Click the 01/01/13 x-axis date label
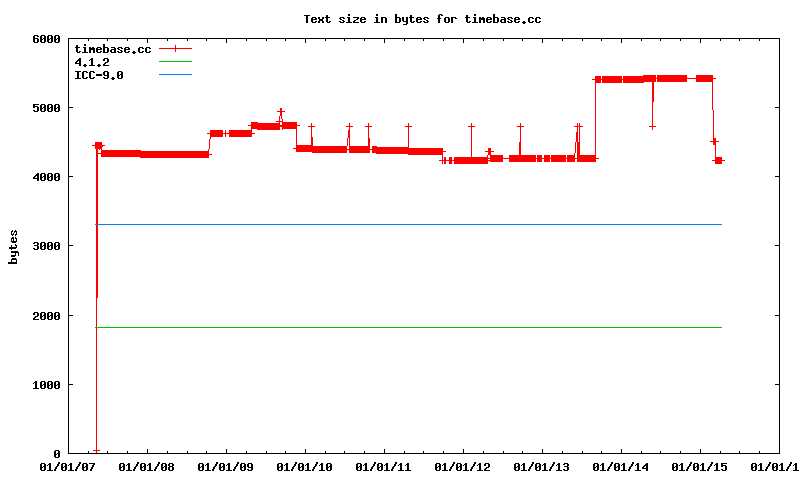 [541, 466]
